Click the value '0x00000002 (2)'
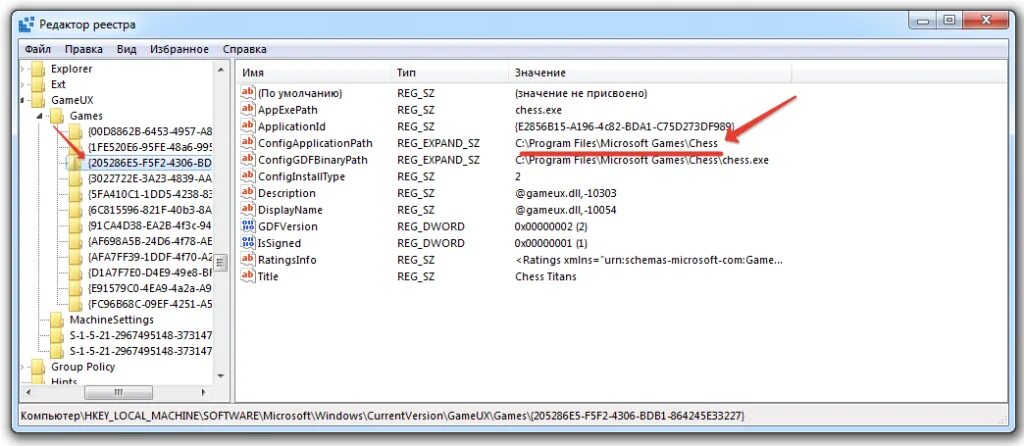The image size is (1024, 446). 551,227
